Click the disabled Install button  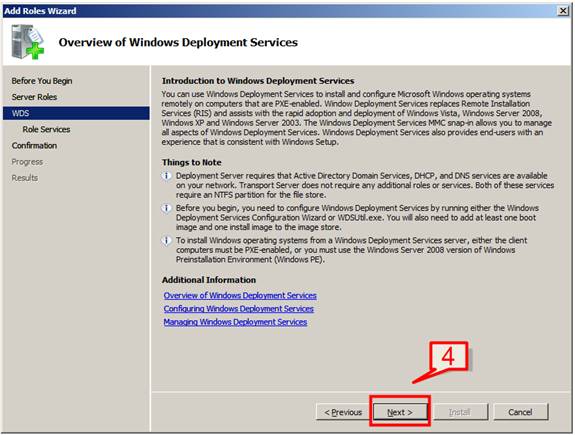click(x=461, y=412)
